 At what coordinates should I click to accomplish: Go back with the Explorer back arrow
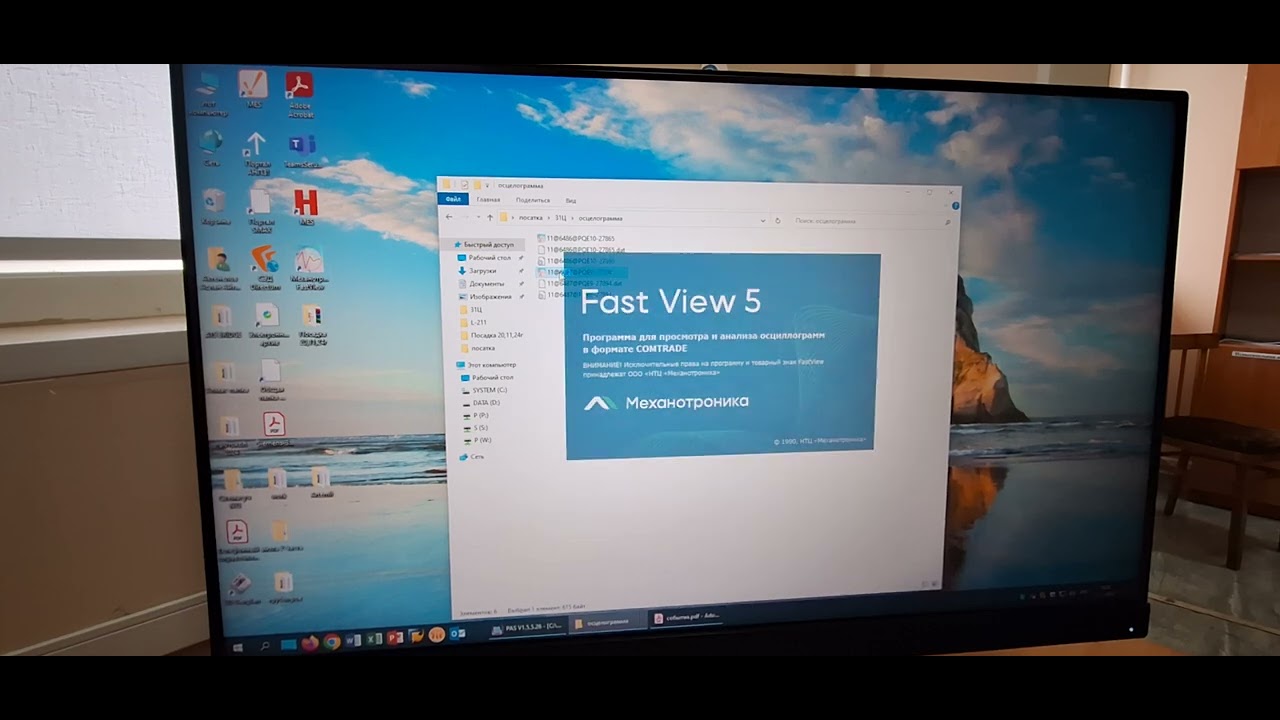click(449, 217)
